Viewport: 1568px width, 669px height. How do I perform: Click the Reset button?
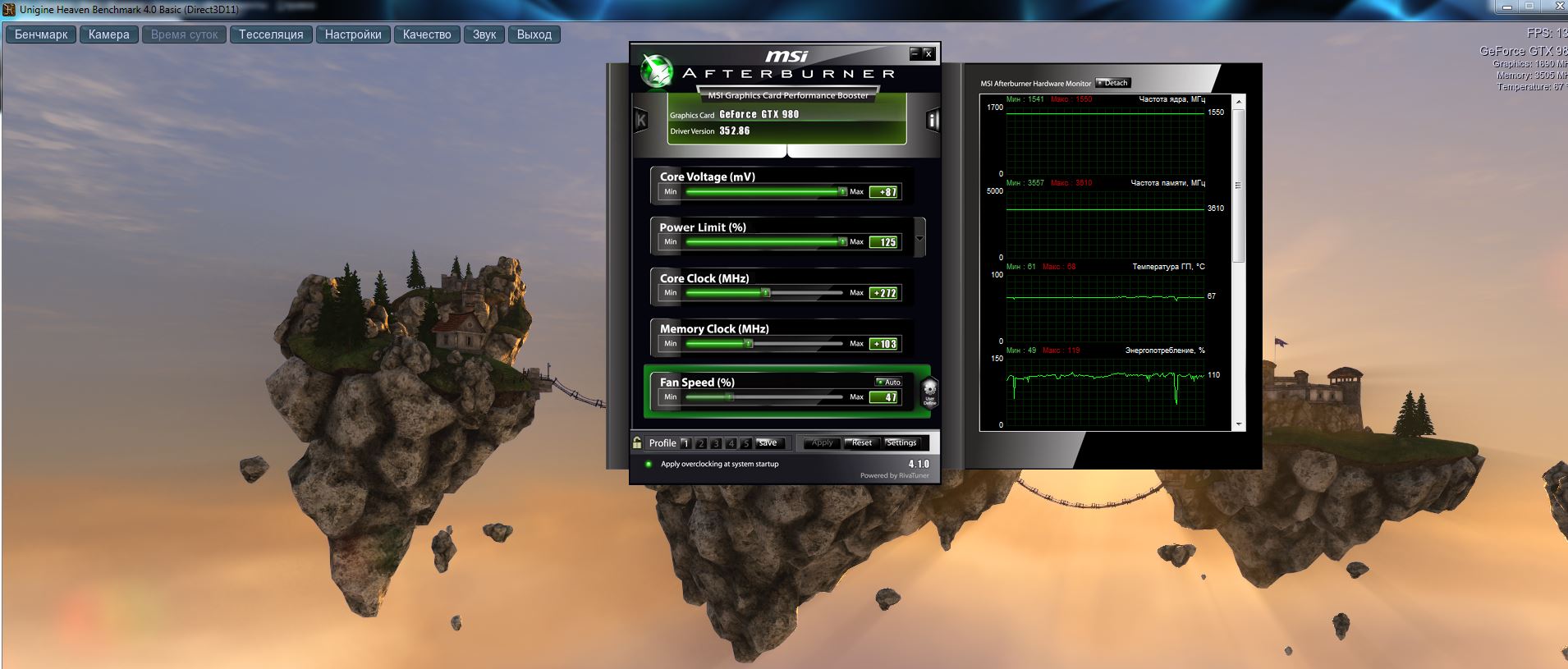pos(861,443)
